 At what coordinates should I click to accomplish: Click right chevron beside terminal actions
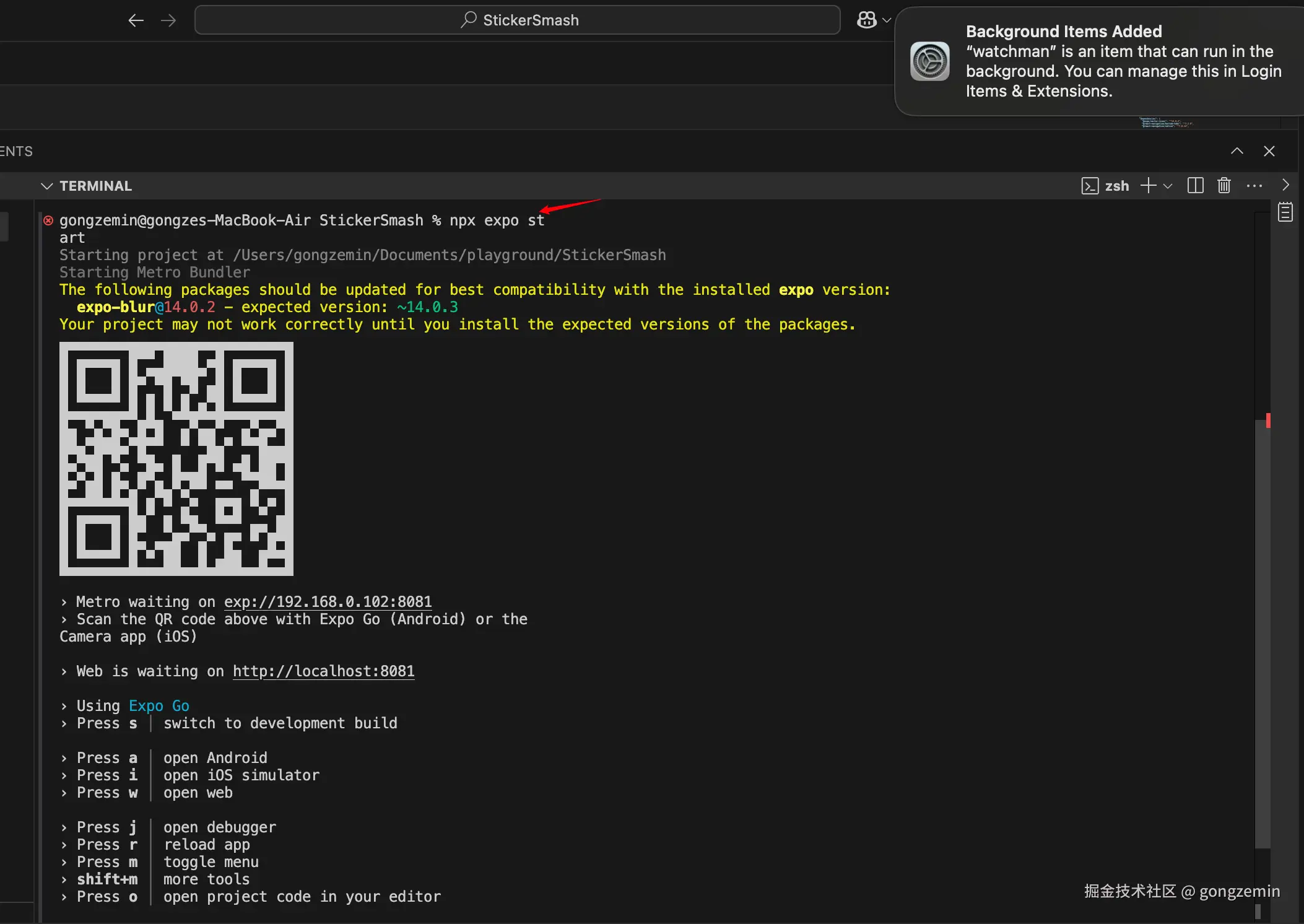(1285, 185)
